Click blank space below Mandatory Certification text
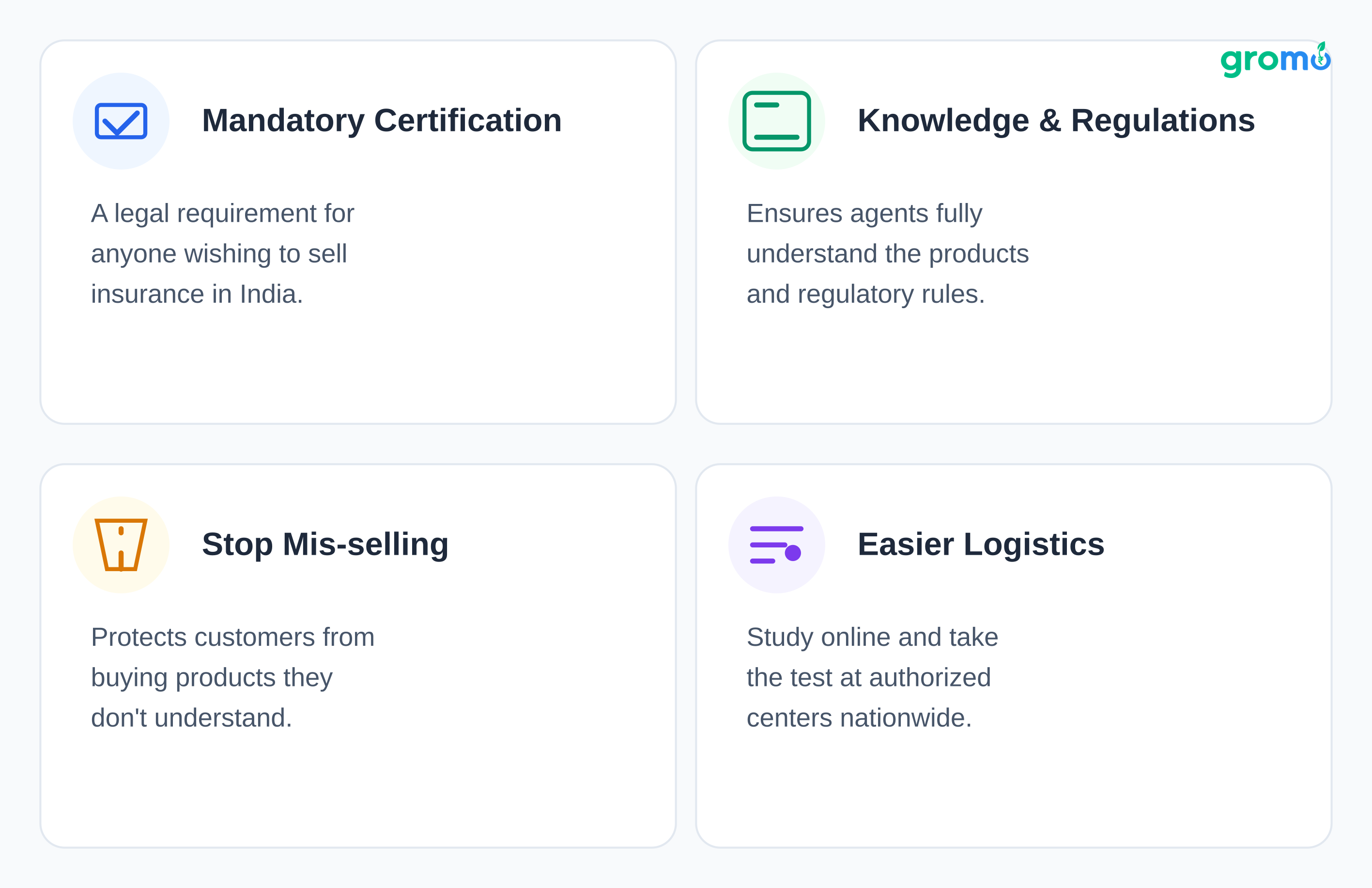 point(357,369)
